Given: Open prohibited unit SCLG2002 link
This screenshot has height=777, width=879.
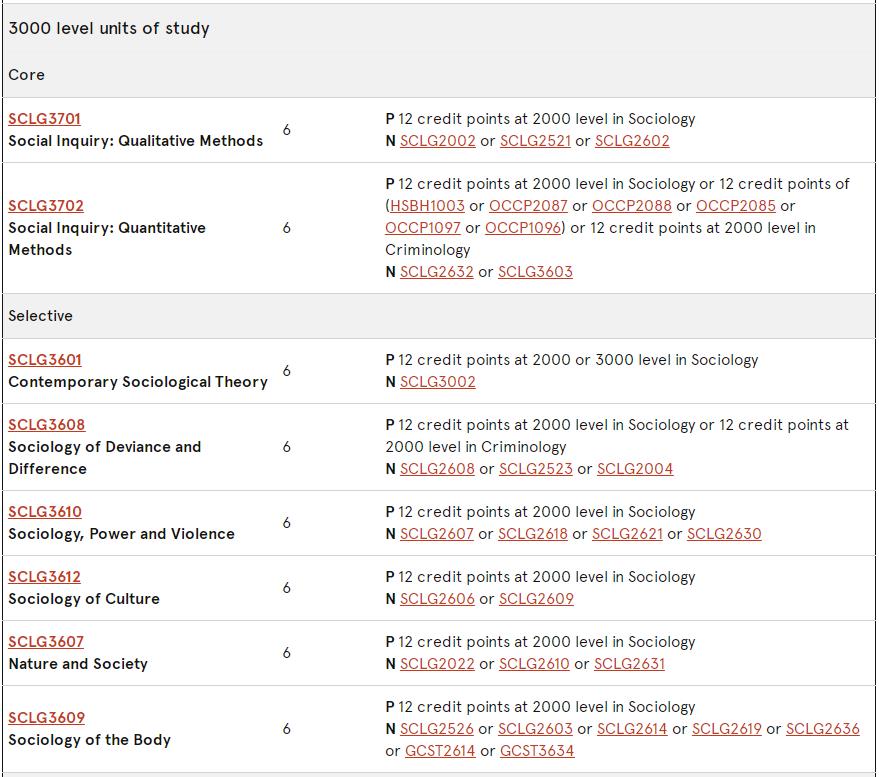Looking at the screenshot, I should 438,141.
